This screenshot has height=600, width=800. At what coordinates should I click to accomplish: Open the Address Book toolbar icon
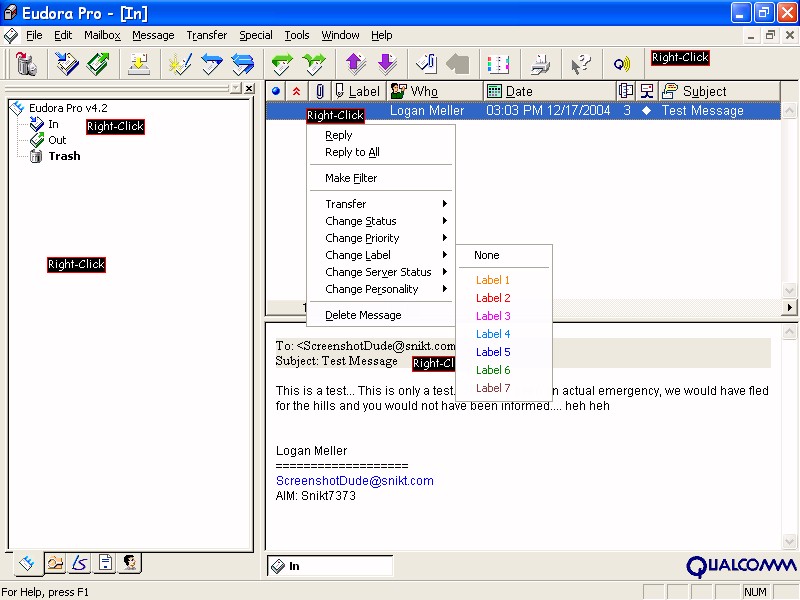click(x=498, y=64)
